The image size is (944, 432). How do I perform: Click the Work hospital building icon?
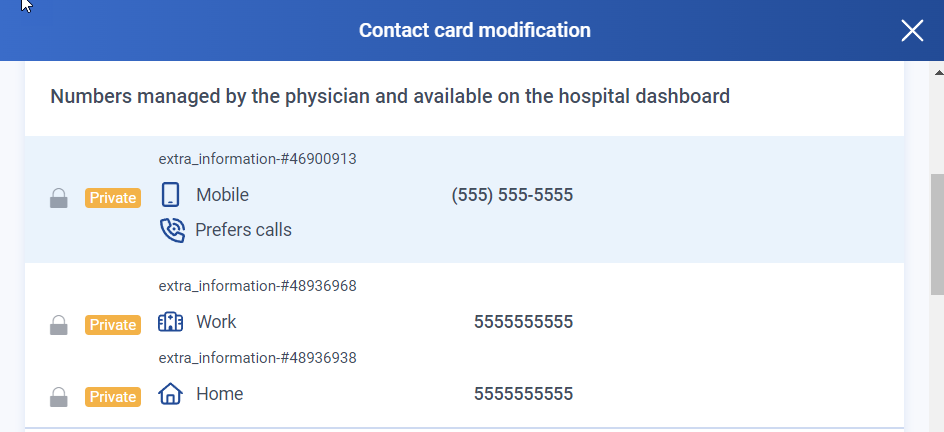(x=170, y=322)
